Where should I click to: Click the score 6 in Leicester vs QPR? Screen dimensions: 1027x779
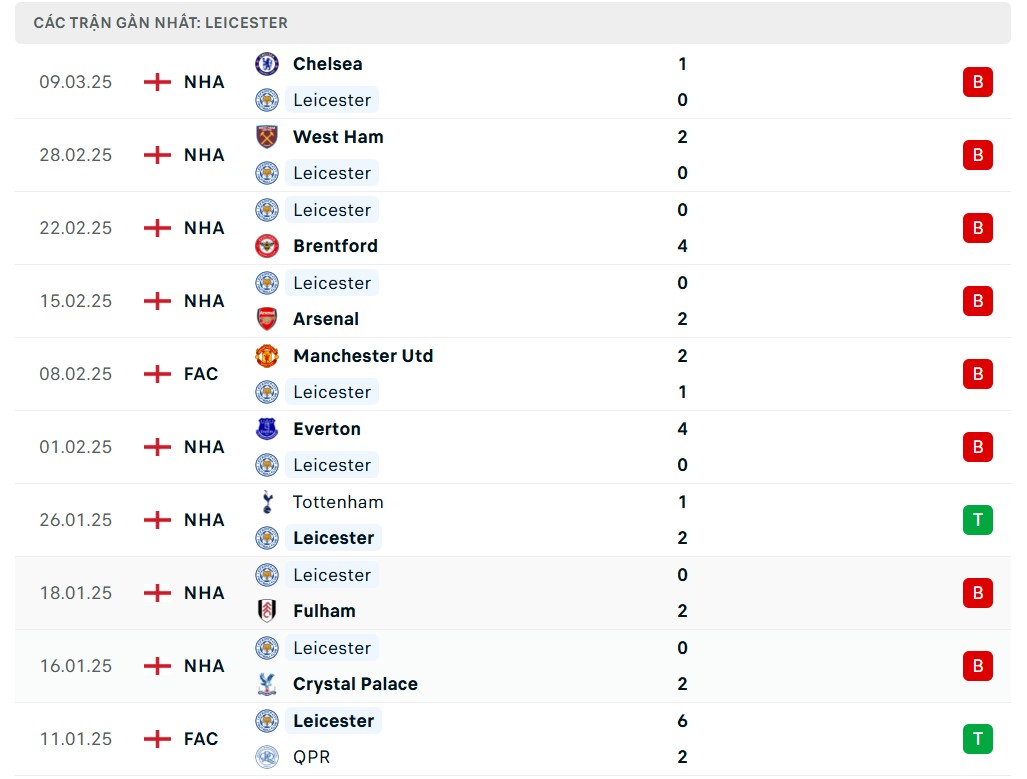(682, 721)
